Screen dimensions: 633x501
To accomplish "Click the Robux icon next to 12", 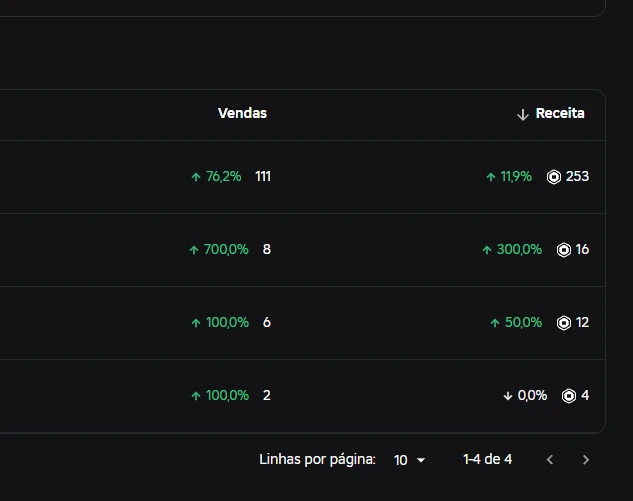I will (564, 323).
